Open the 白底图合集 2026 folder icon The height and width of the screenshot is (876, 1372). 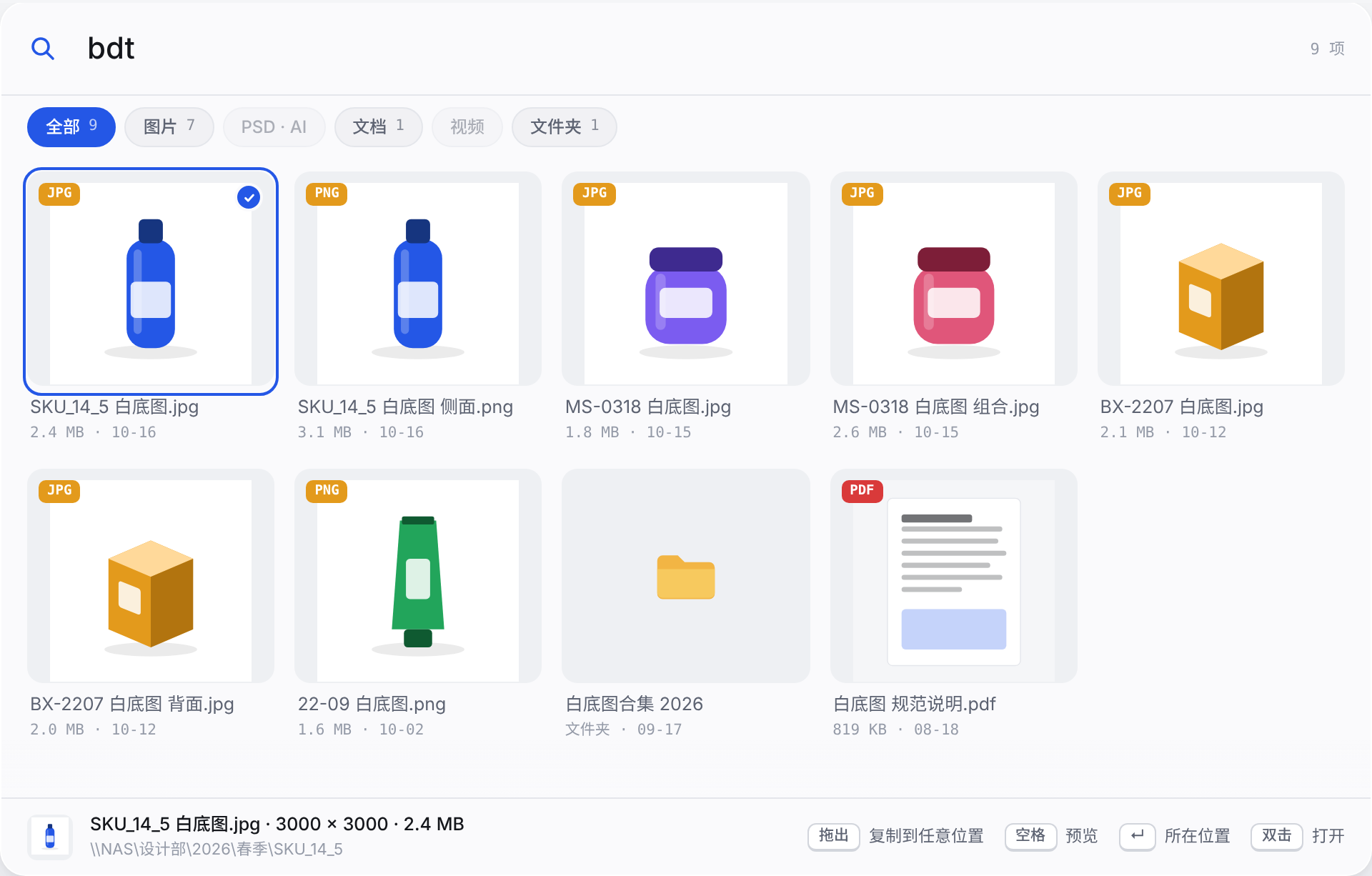tap(686, 577)
